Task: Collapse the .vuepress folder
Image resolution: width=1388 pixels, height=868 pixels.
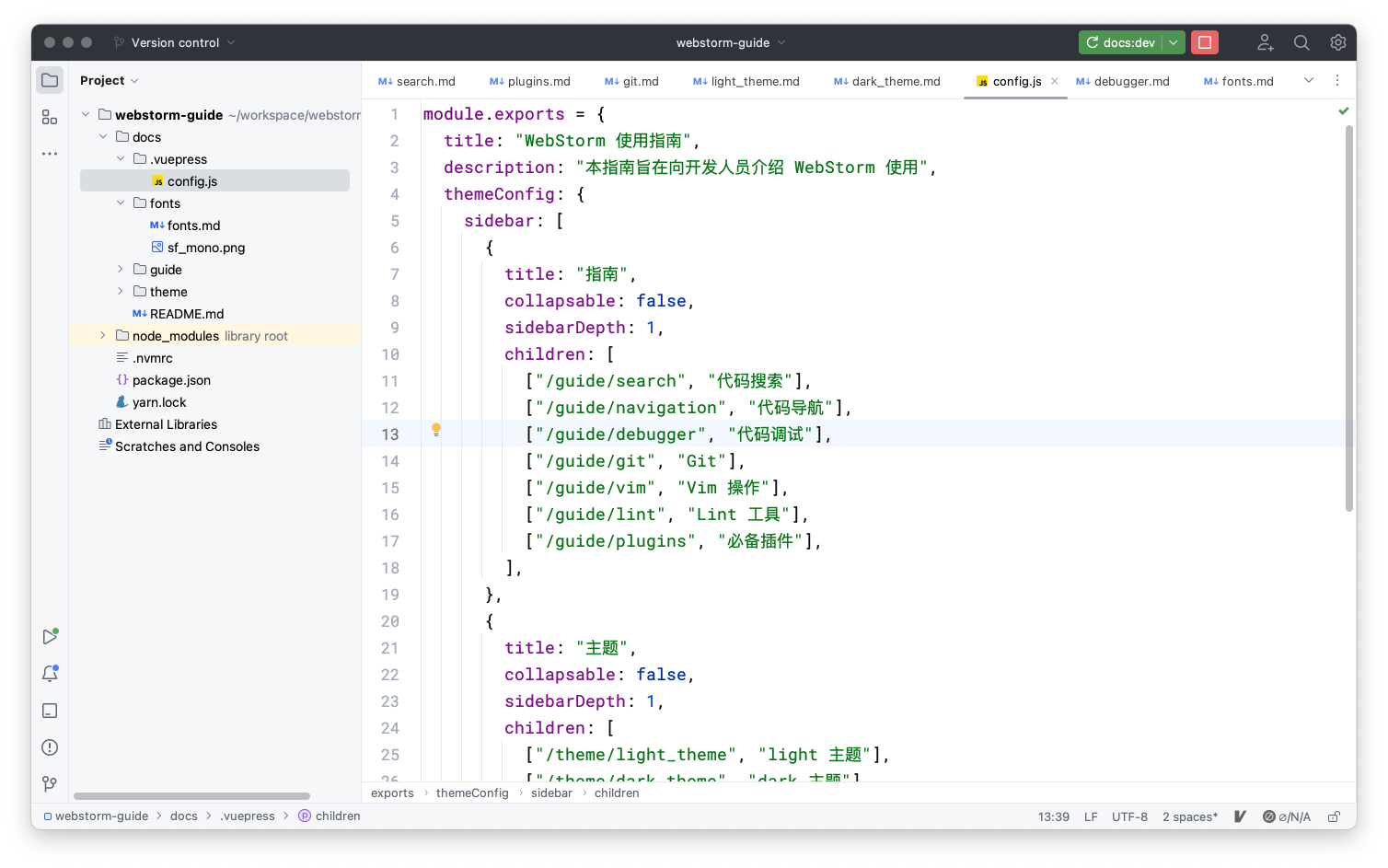Action: pyautogui.click(x=121, y=159)
